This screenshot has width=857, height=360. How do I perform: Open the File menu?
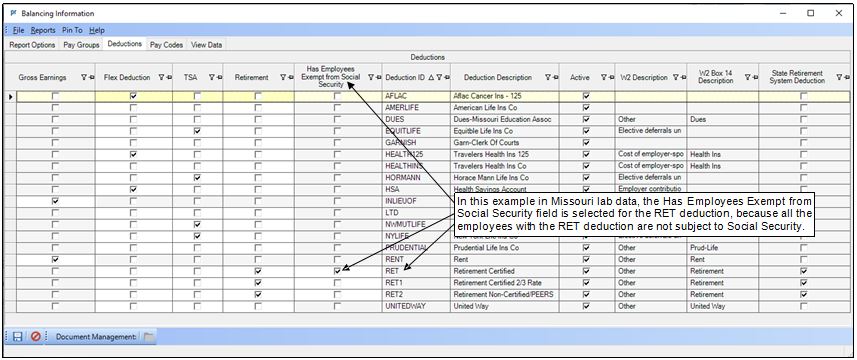point(18,31)
